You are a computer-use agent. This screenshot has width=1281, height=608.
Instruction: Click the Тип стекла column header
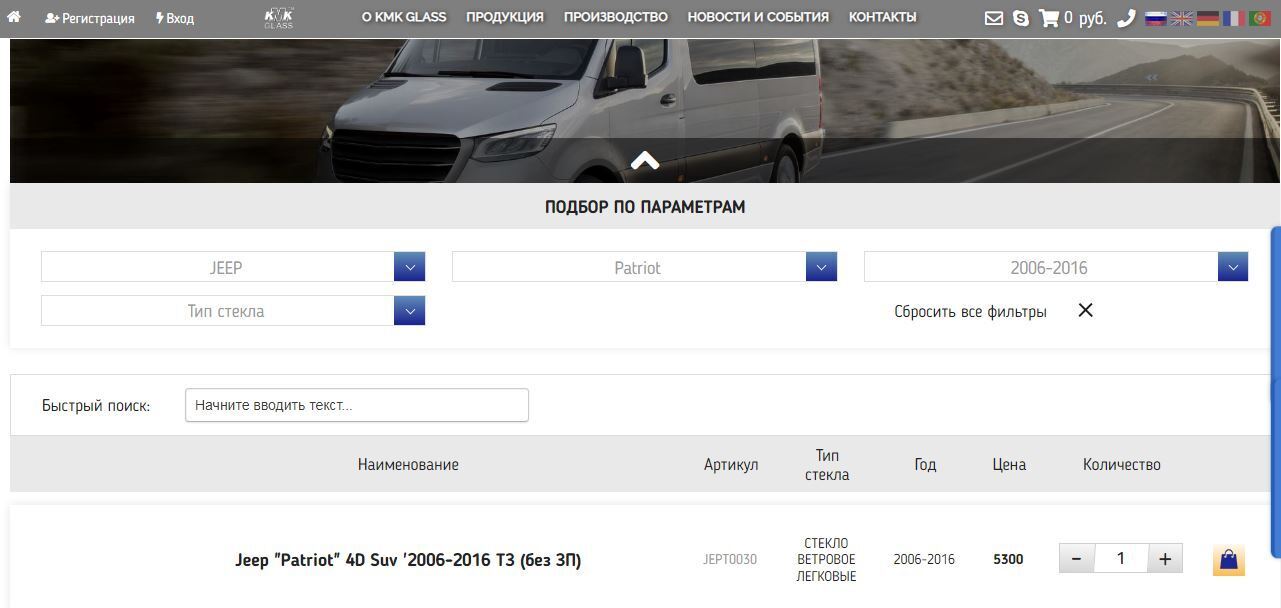[827, 465]
